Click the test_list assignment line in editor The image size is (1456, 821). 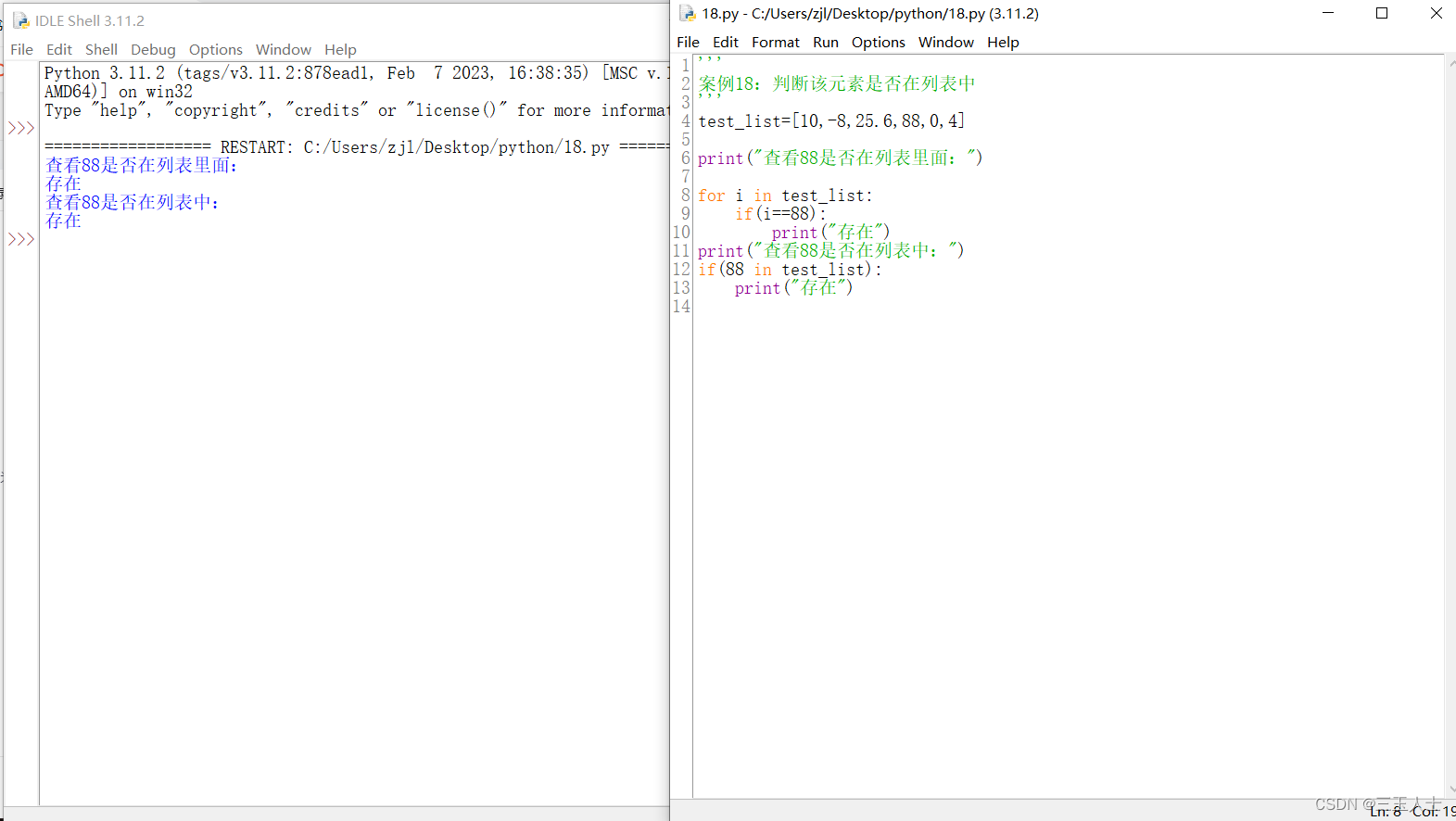[x=831, y=120]
